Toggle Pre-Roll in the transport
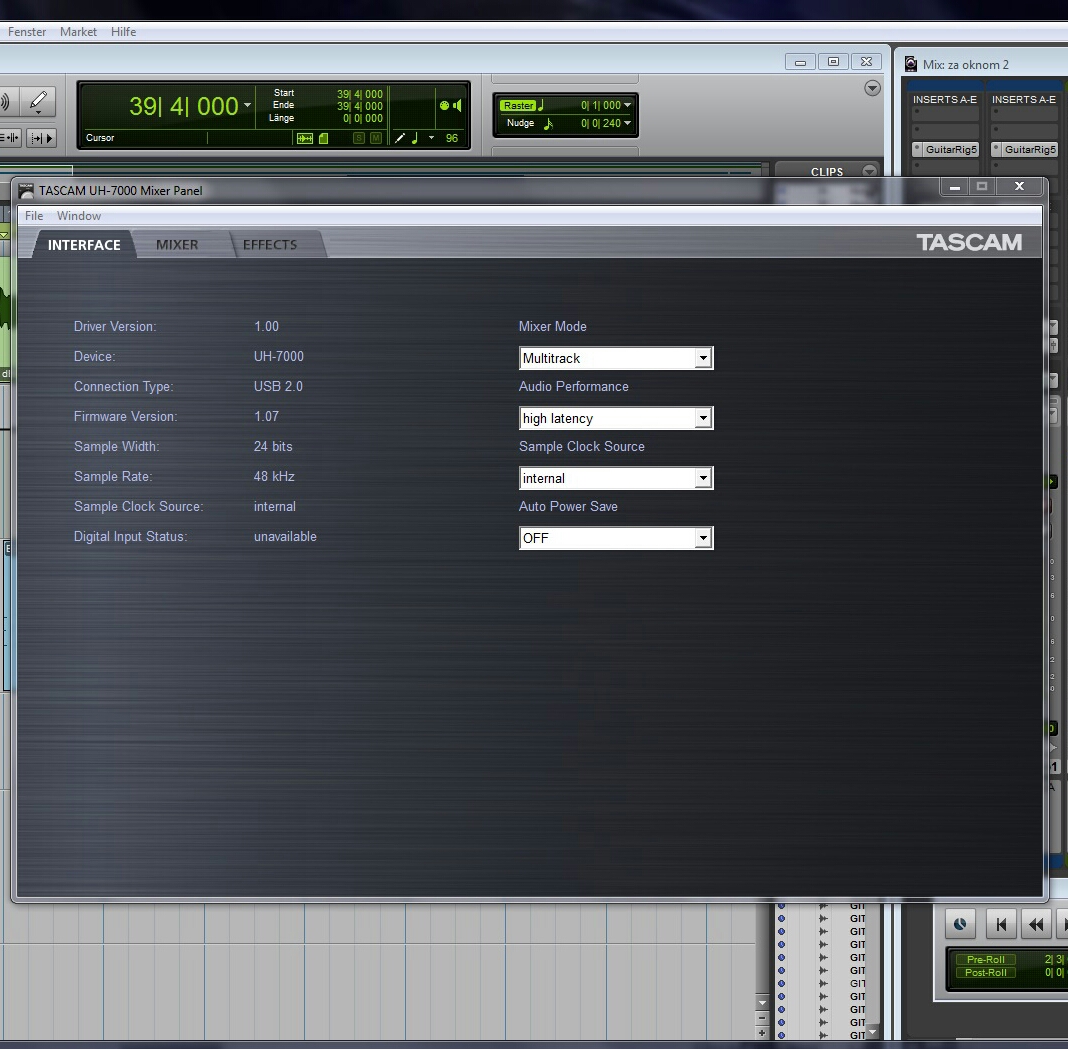1068x1049 pixels. [986, 959]
